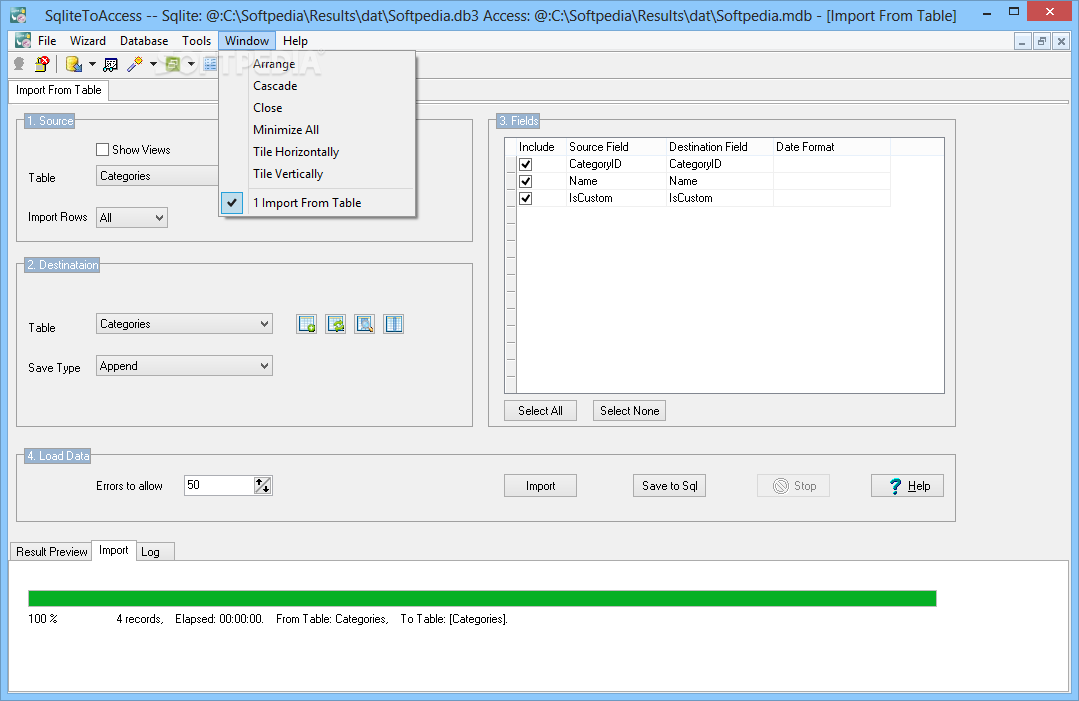Click the Select None button
Viewport: 1079px width, 701px height.
click(630, 411)
